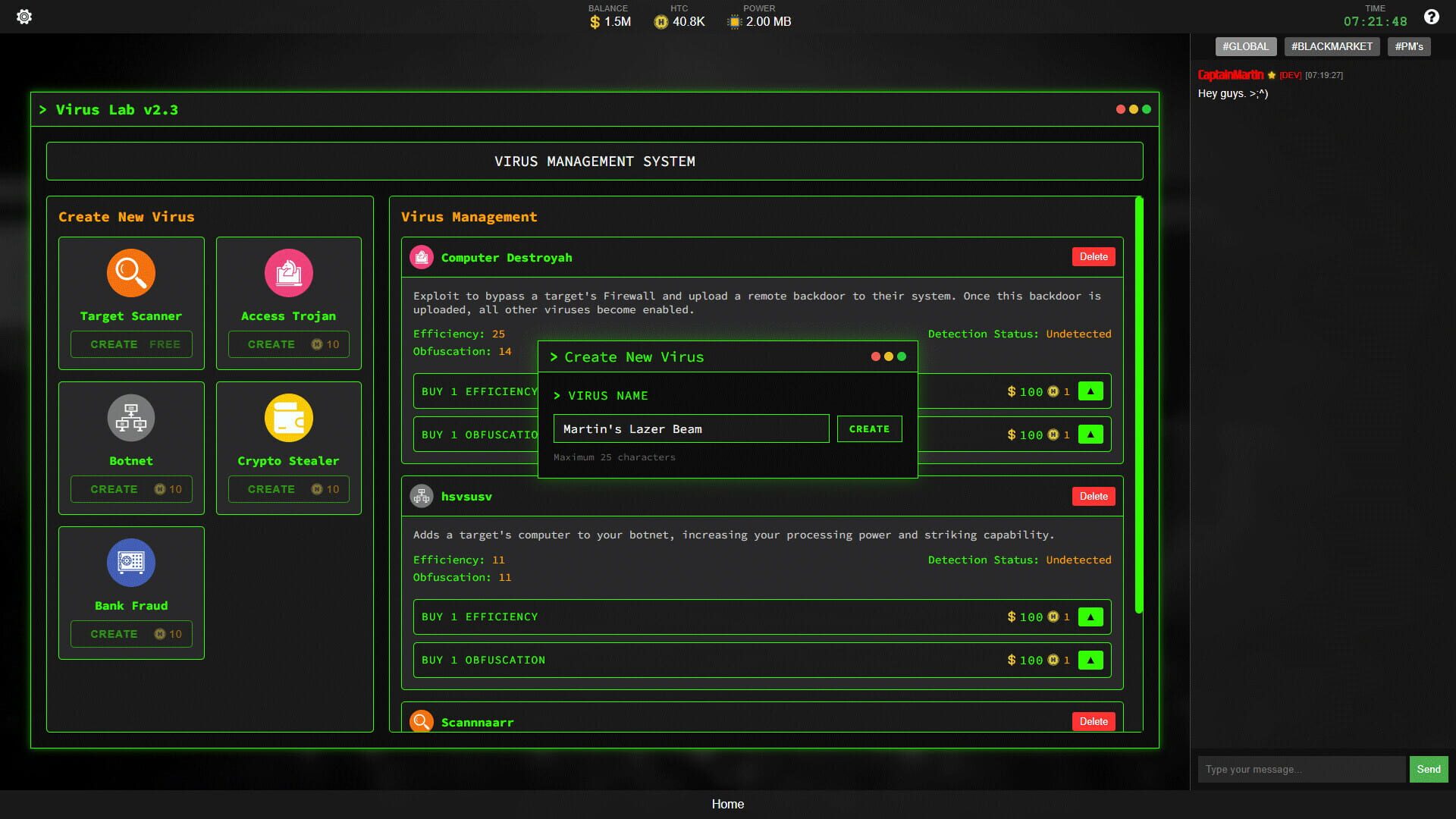Click the pink Access Trojan icon
This screenshot has width=1456, height=819.
click(288, 273)
